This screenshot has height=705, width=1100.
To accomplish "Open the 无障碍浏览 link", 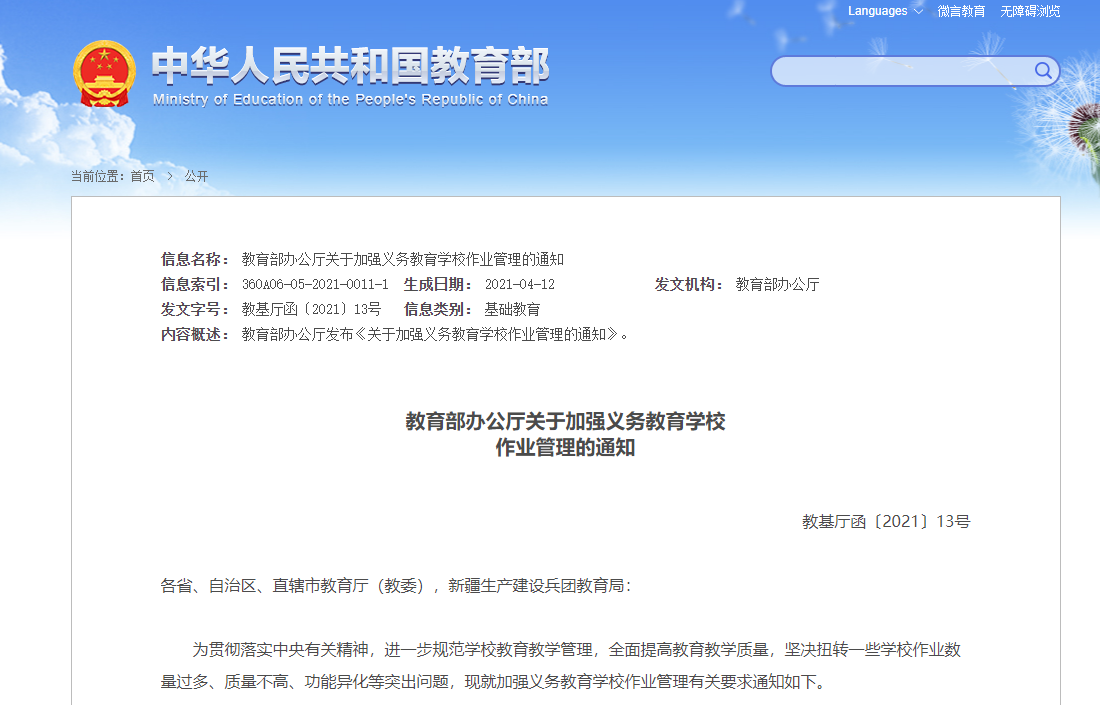I will point(1030,11).
